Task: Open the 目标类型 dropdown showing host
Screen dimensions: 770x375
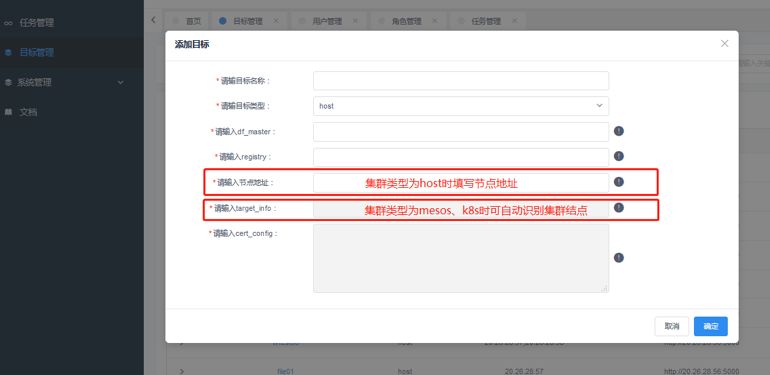Action: (x=461, y=106)
